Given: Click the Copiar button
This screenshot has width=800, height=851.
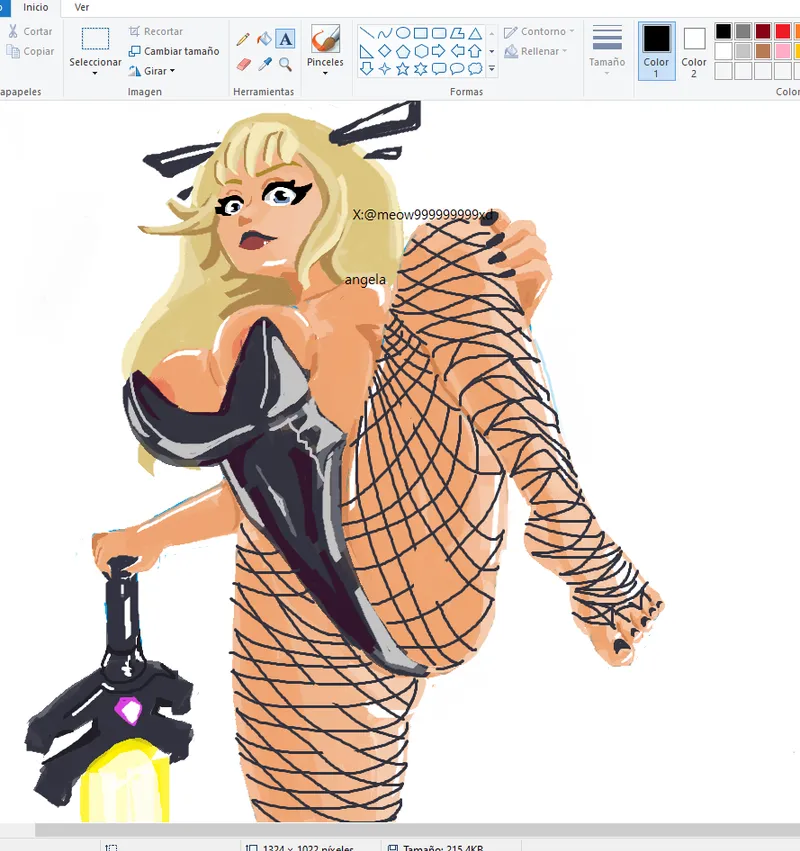Looking at the screenshot, I should click(x=30, y=52).
